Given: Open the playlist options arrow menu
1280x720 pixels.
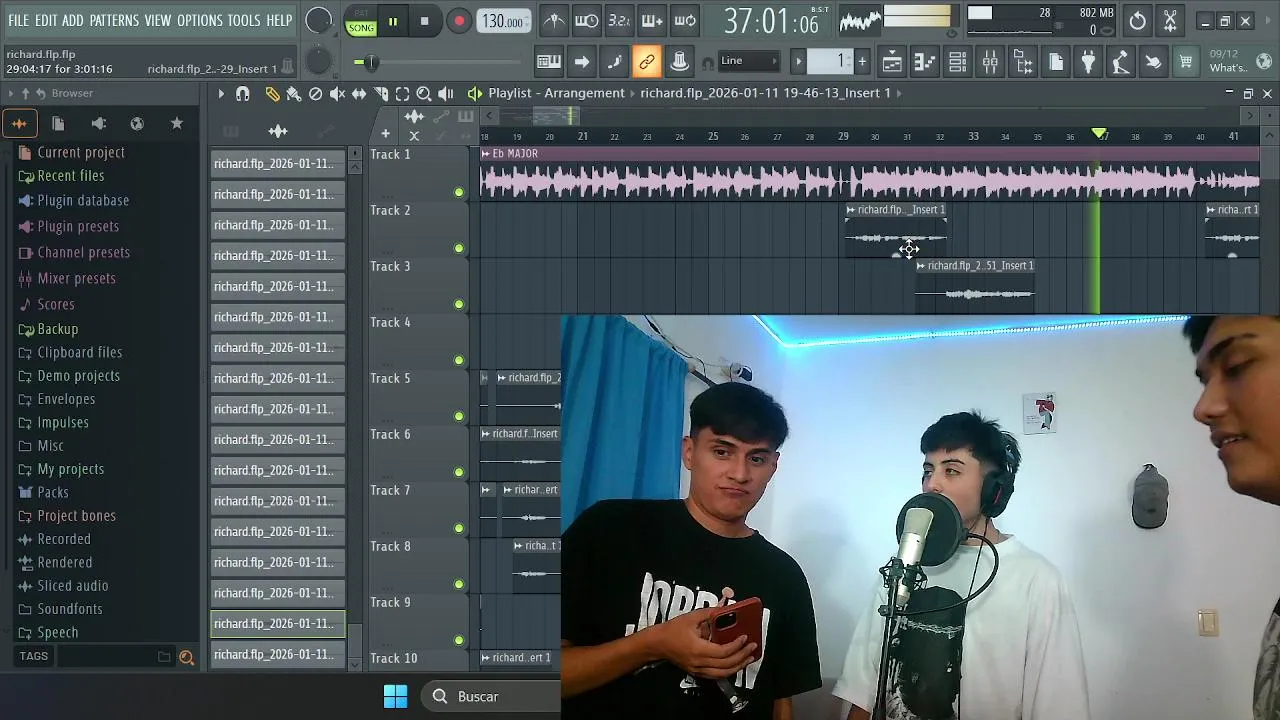Looking at the screenshot, I should [221, 93].
